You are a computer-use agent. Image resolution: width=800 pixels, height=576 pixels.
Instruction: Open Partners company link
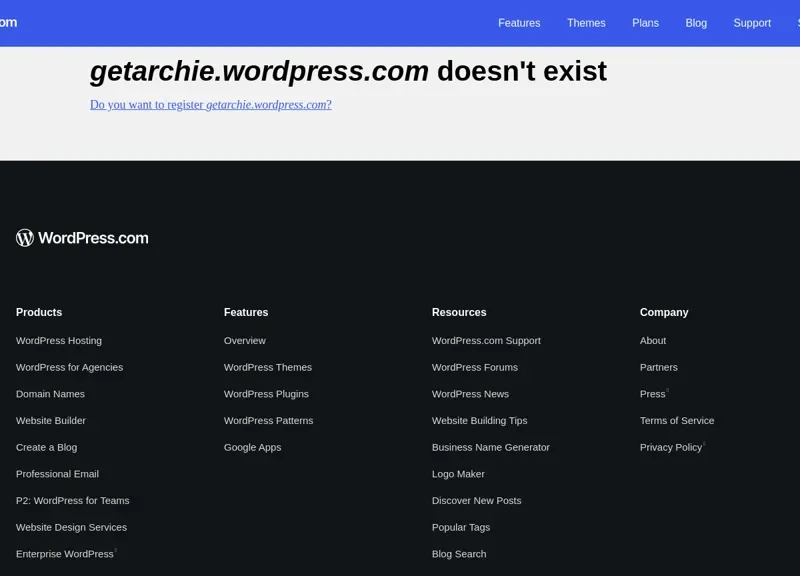659,367
